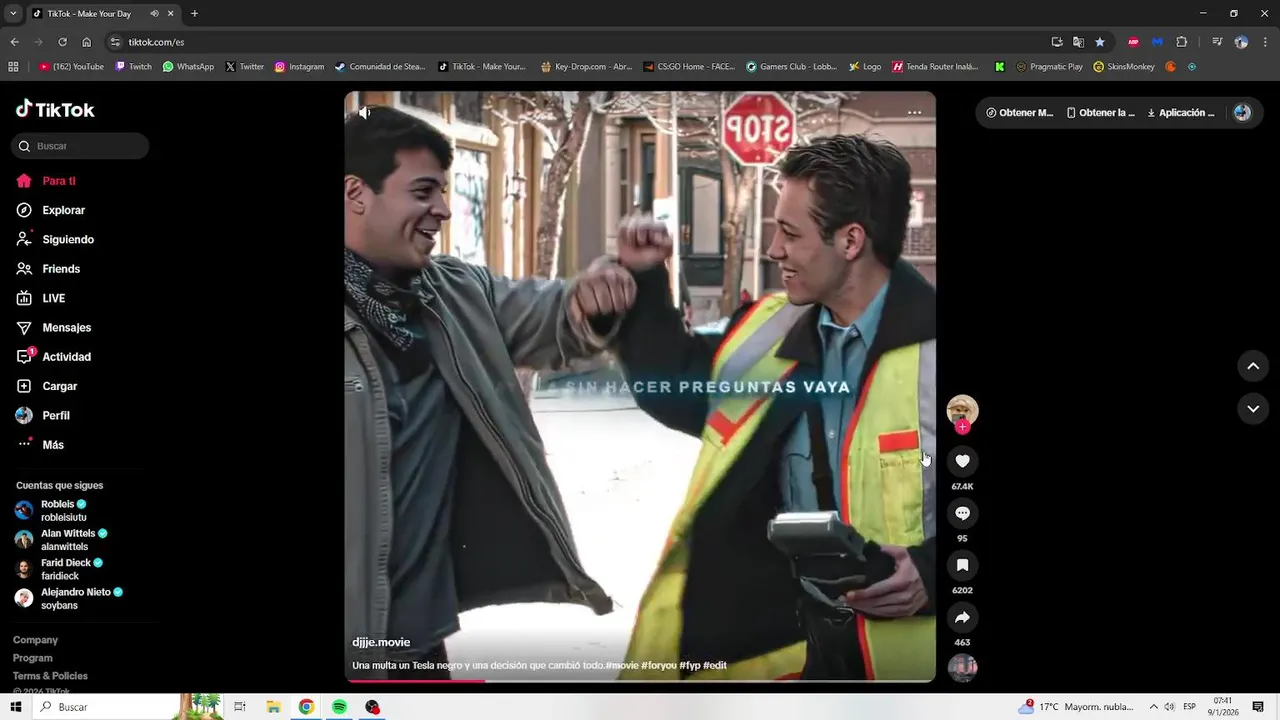
Task: Click Obtener M... button in top bar
Action: point(1019,113)
